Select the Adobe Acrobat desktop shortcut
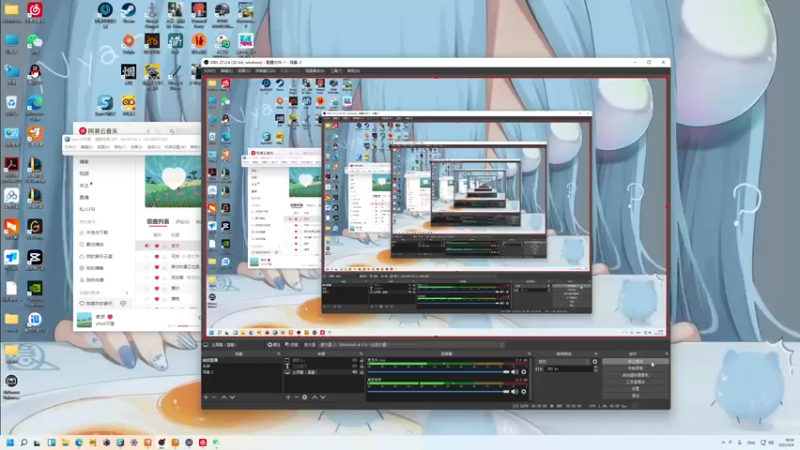Screen dimensions: 800x450 point(11,168)
